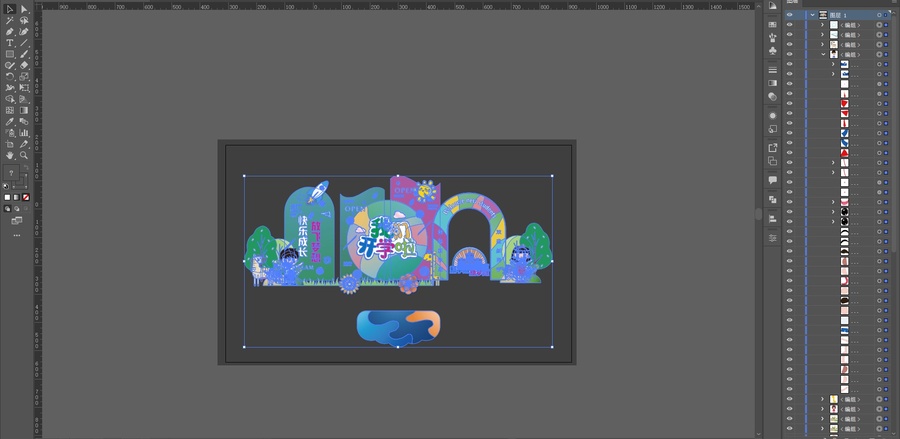
Task: Open the Stroke panel from dock
Action: pos(773,70)
